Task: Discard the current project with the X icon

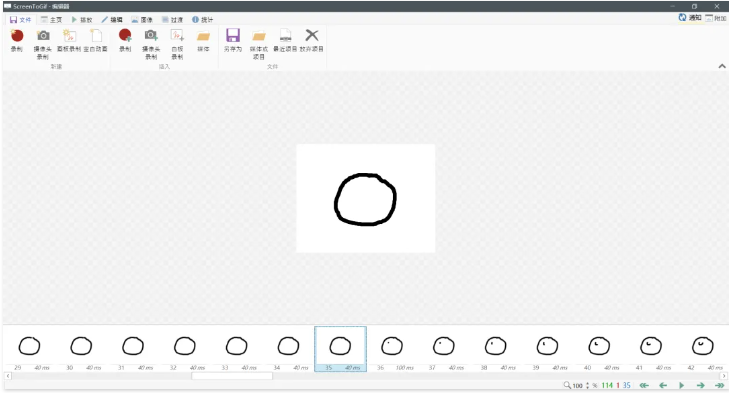Action: (311, 41)
